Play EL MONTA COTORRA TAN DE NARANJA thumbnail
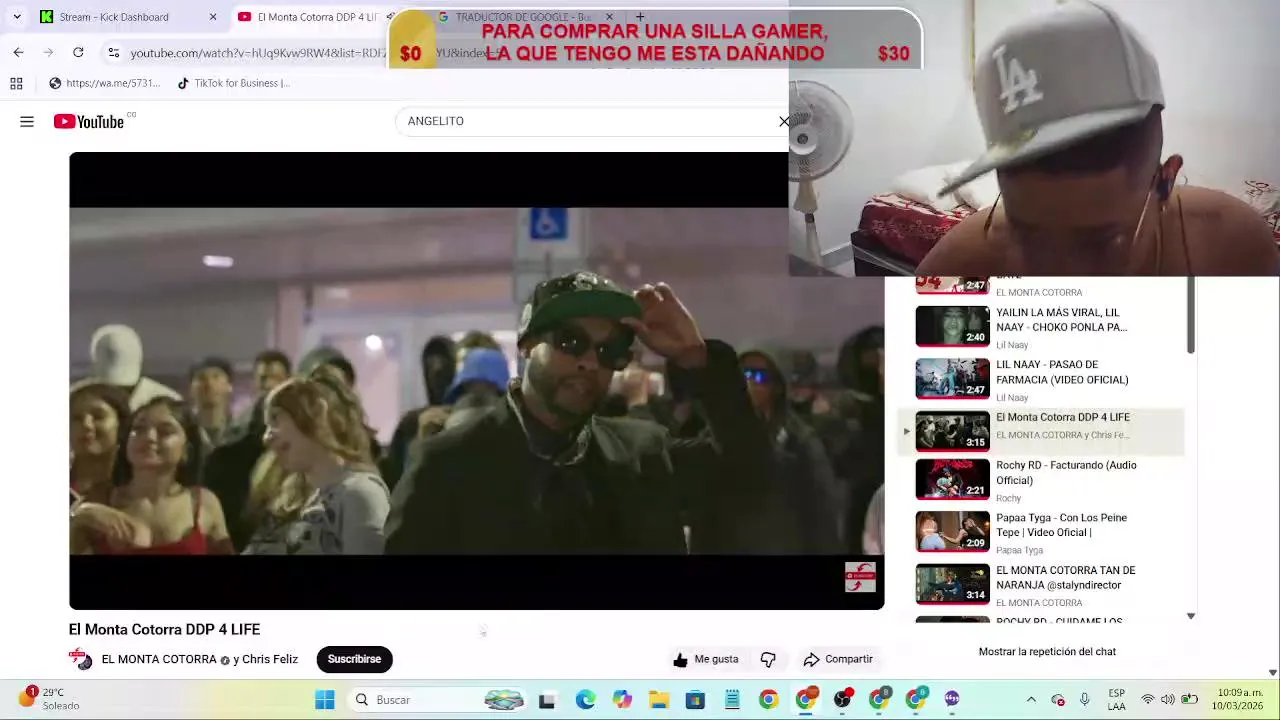 (952, 584)
